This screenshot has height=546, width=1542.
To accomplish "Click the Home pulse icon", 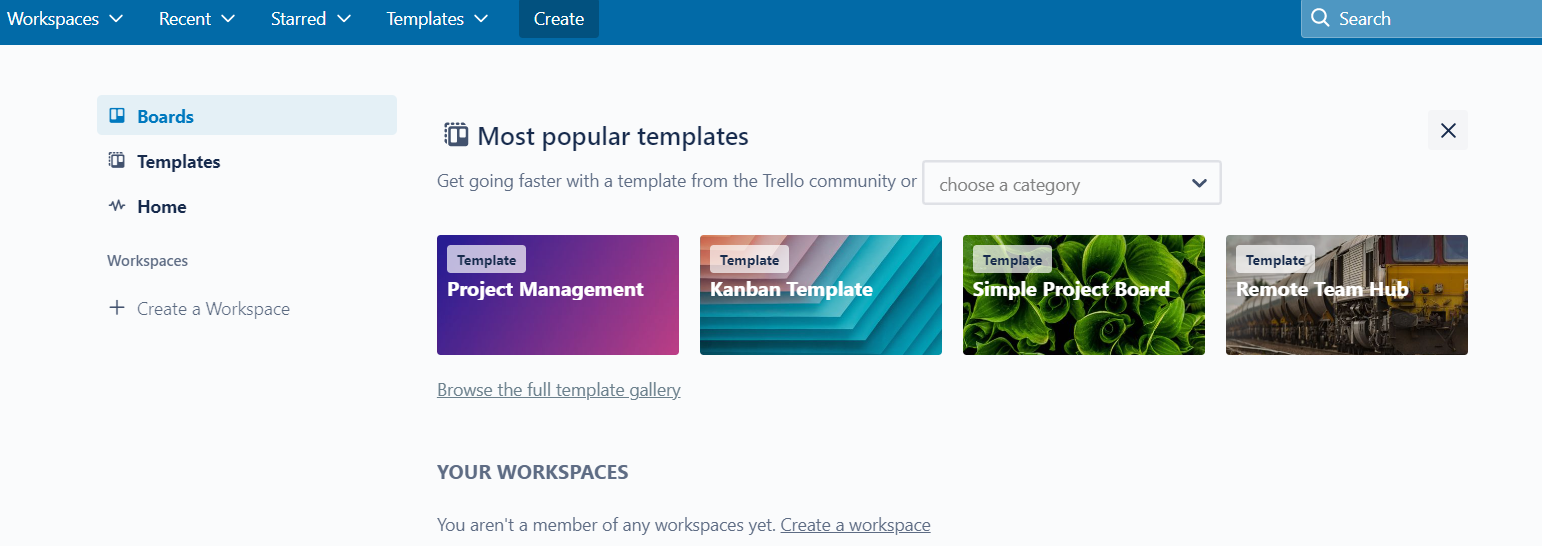I will 117,206.
